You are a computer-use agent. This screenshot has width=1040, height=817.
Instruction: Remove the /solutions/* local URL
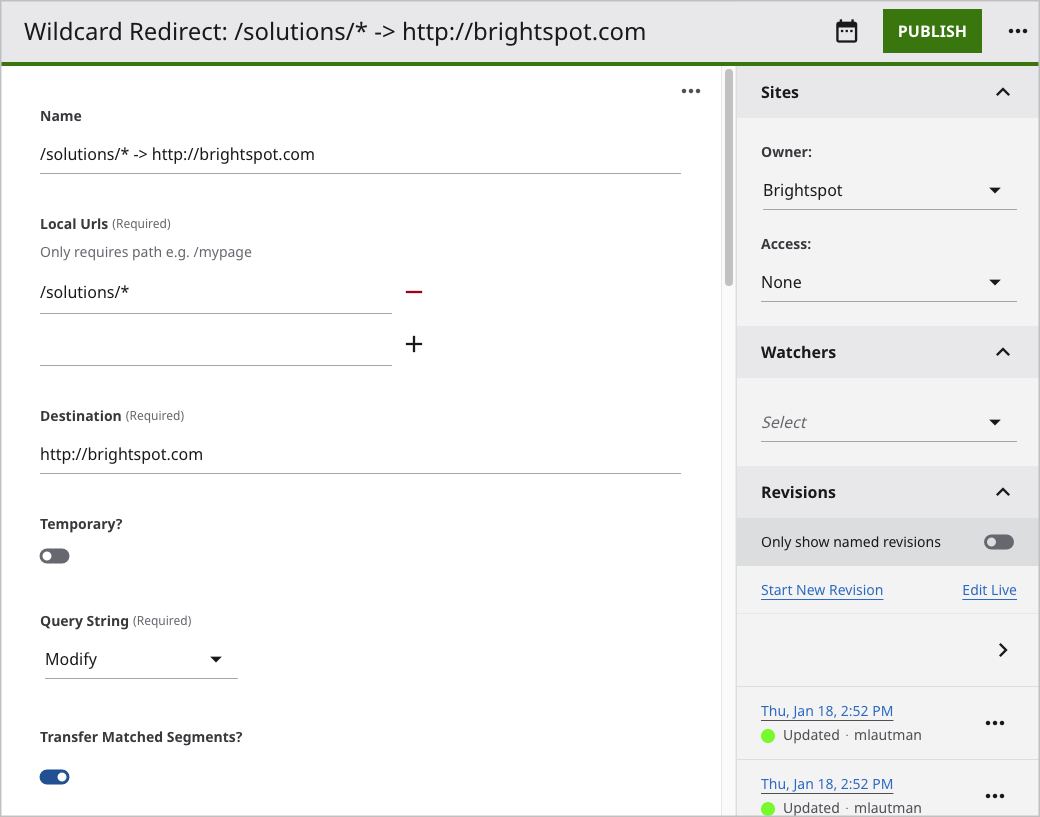click(414, 292)
